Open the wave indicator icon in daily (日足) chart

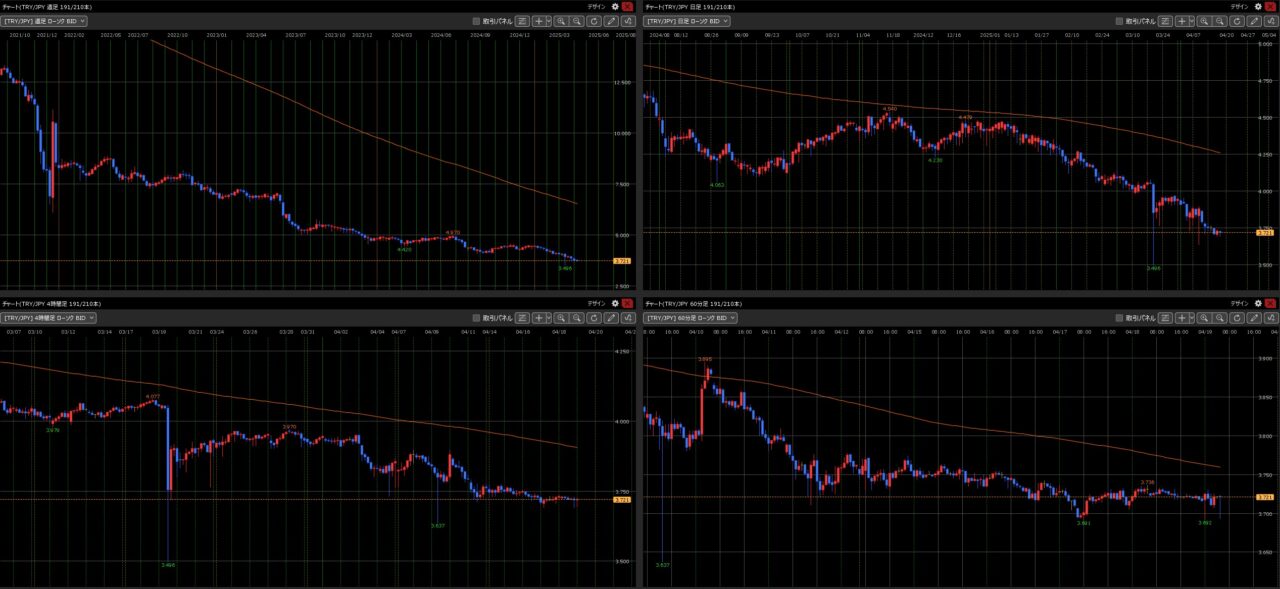1270,20
